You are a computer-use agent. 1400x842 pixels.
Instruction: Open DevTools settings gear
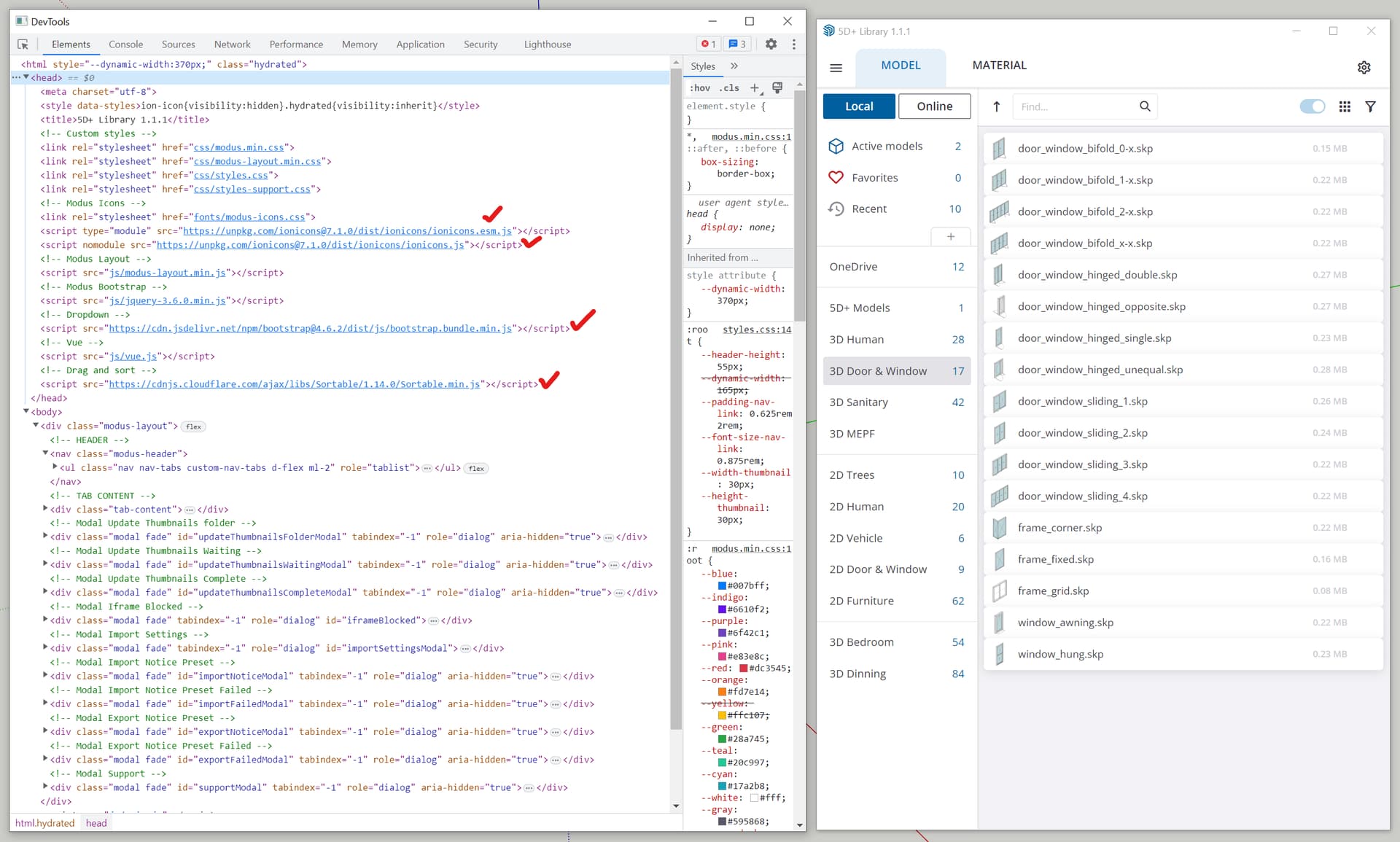click(771, 44)
